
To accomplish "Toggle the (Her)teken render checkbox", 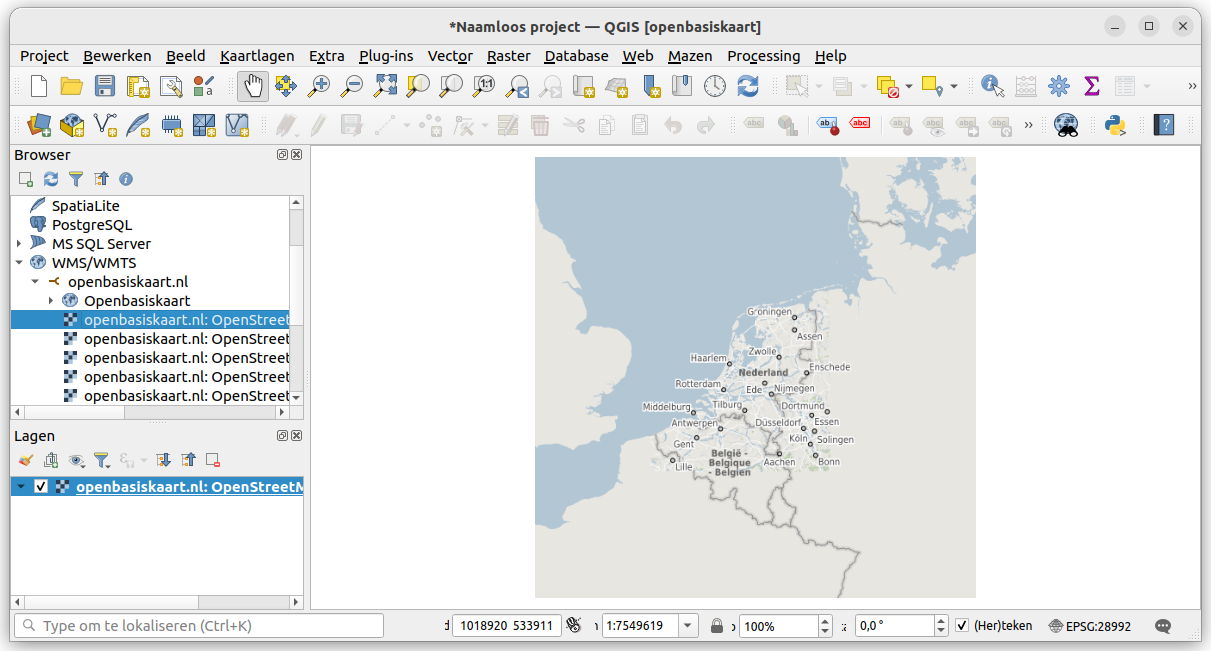I will pyautogui.click(x=962, y=626).
